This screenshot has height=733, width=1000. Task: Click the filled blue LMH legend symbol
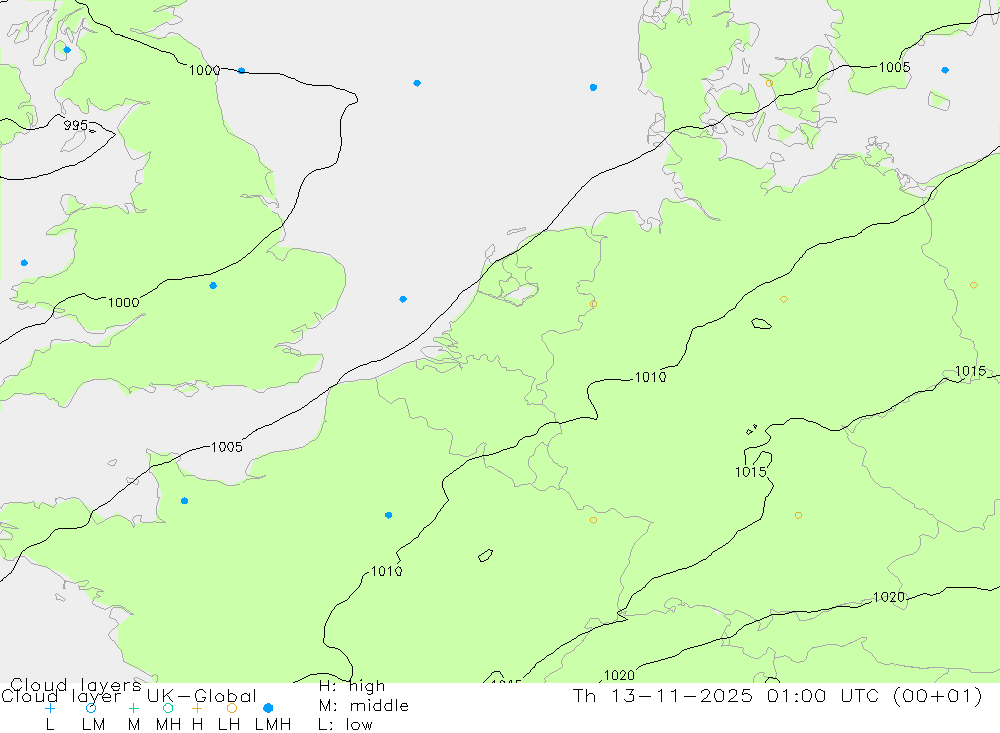coord(268,708)
